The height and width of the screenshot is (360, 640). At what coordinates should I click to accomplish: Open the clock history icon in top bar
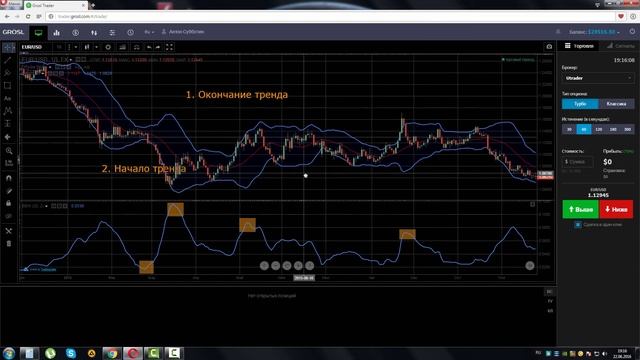pos(130,33)
